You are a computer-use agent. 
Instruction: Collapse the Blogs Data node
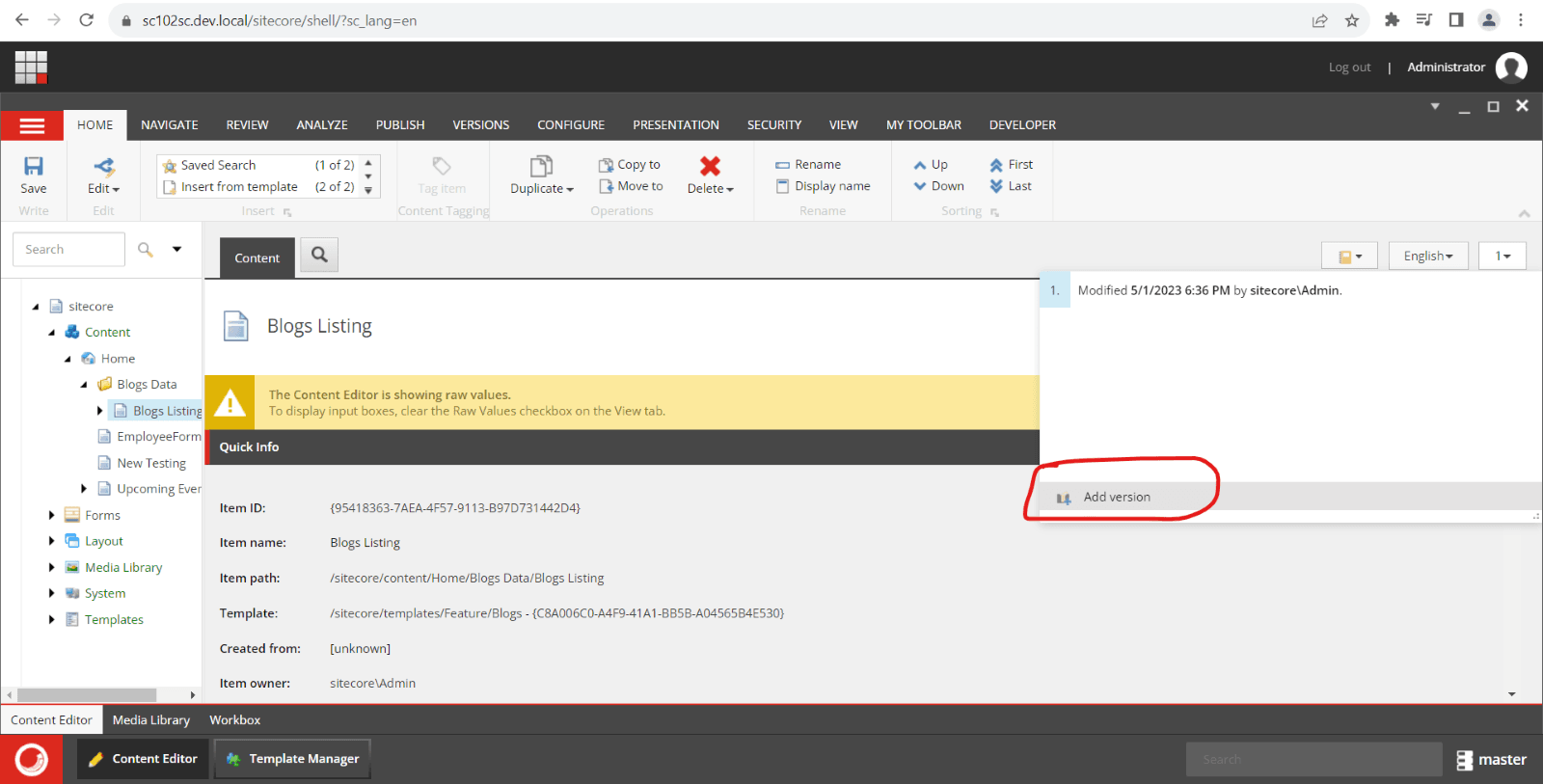pyautogui.click(x=84, y=385)
